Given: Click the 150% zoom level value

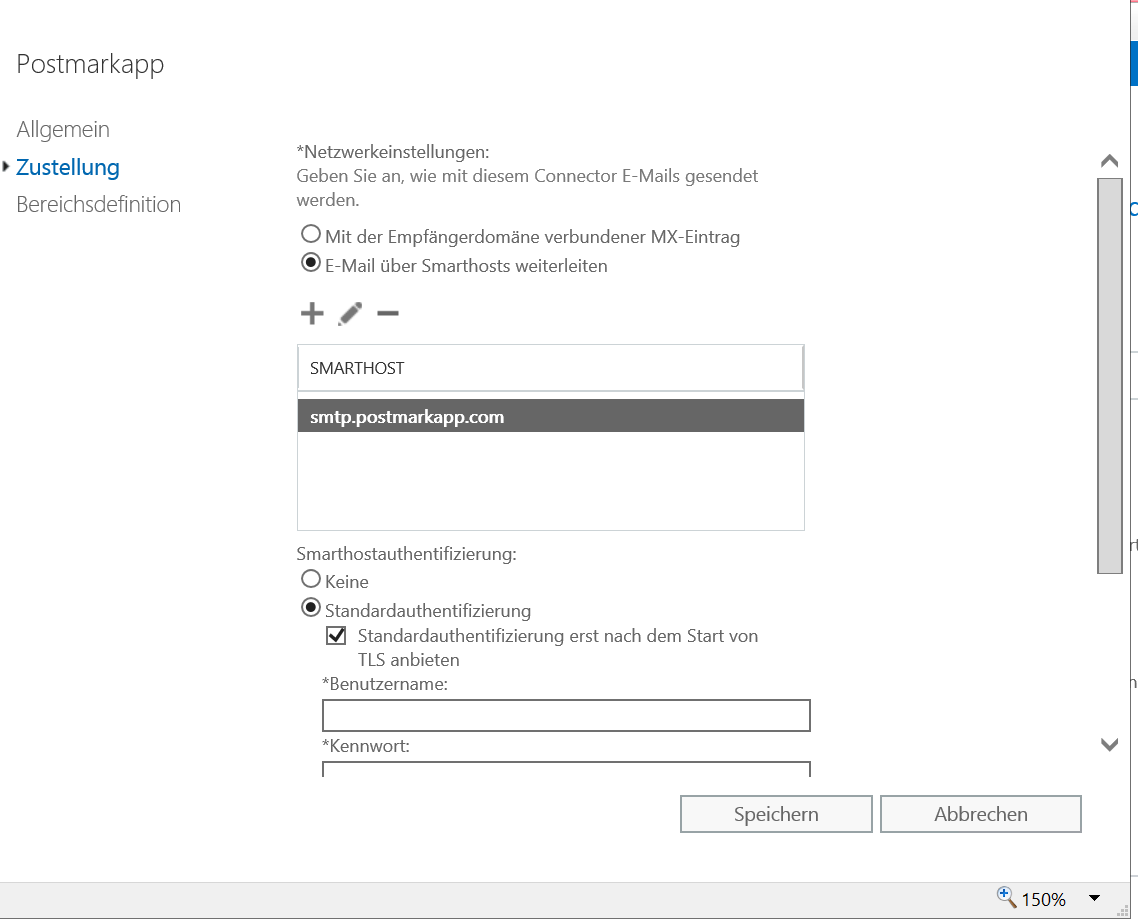Looking at the screenshot, I should click(1044, 899).
